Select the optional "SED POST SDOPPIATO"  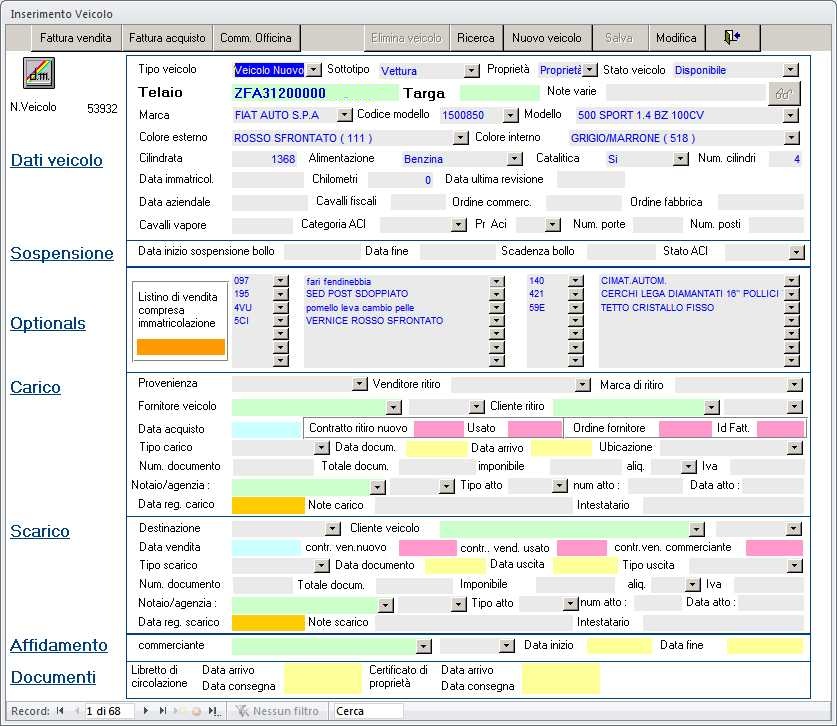tap(357, 294)
